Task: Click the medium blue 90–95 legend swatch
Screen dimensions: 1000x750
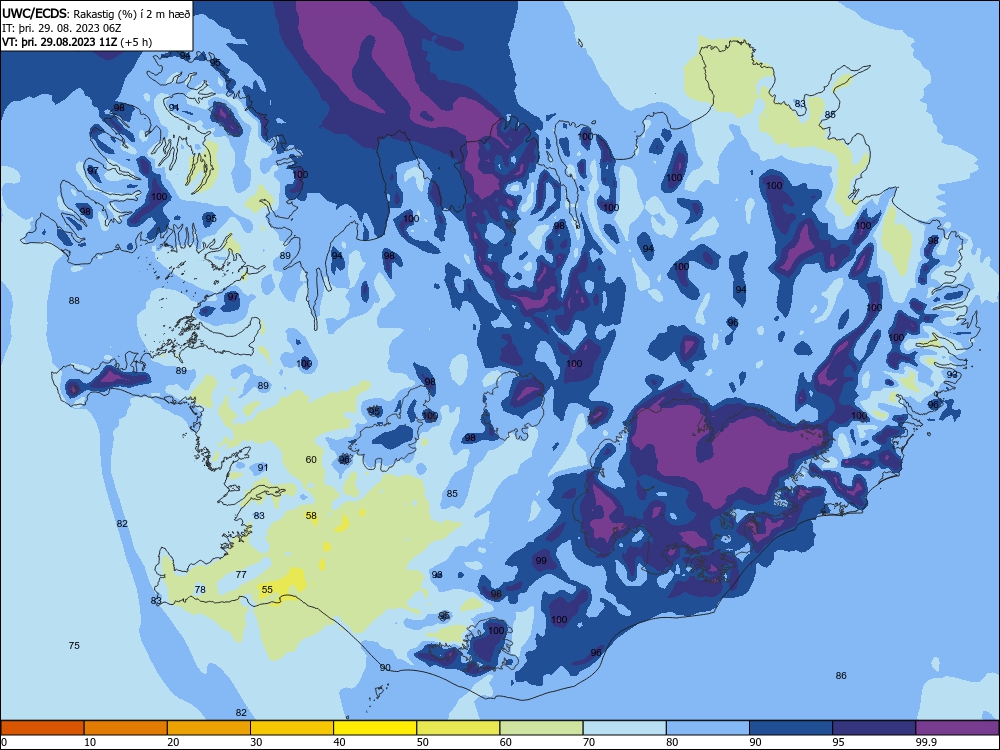Action: [x=791, y=728]
